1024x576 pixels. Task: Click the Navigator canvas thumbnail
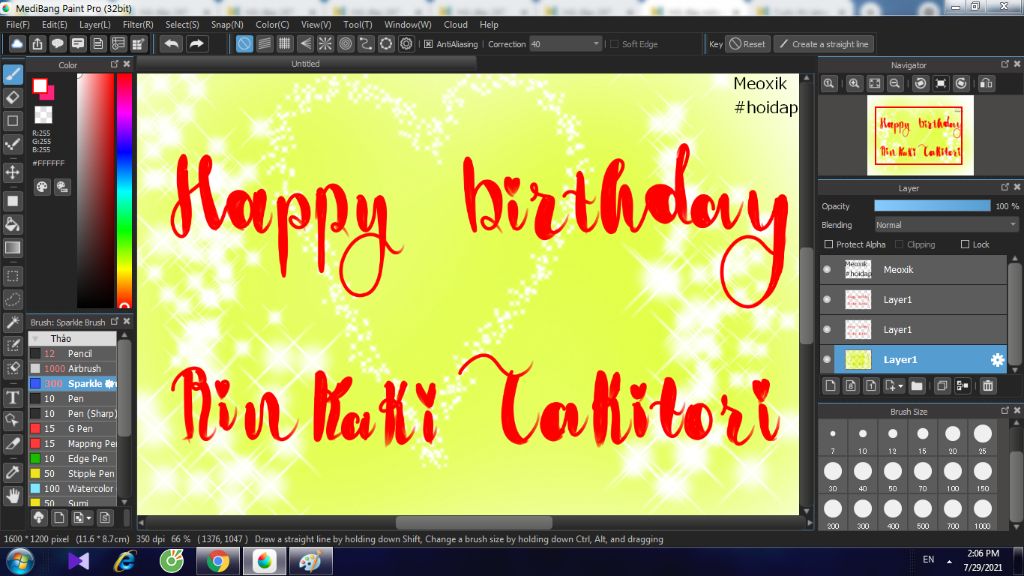pos(920,135)
